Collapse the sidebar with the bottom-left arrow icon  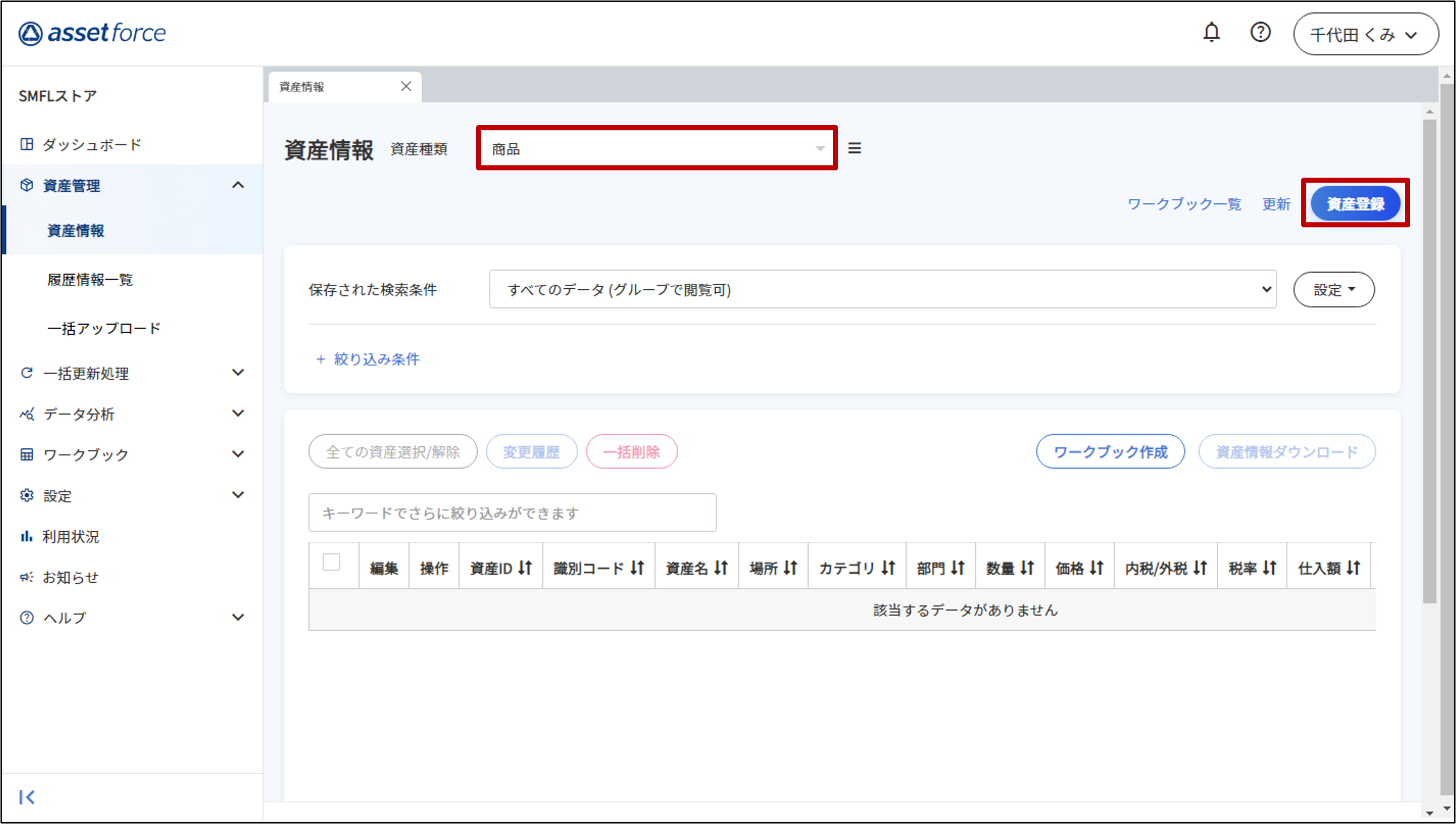pos(28,797)
